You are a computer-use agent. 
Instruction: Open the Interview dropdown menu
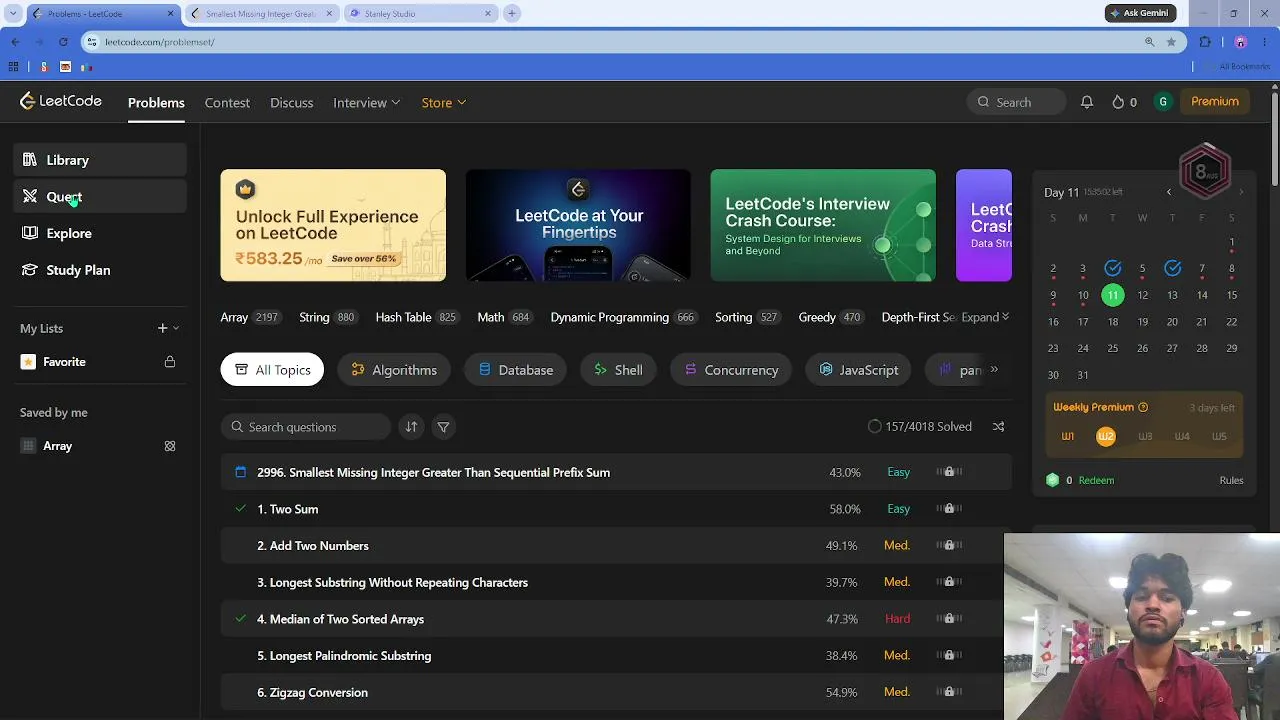point(367,103)
